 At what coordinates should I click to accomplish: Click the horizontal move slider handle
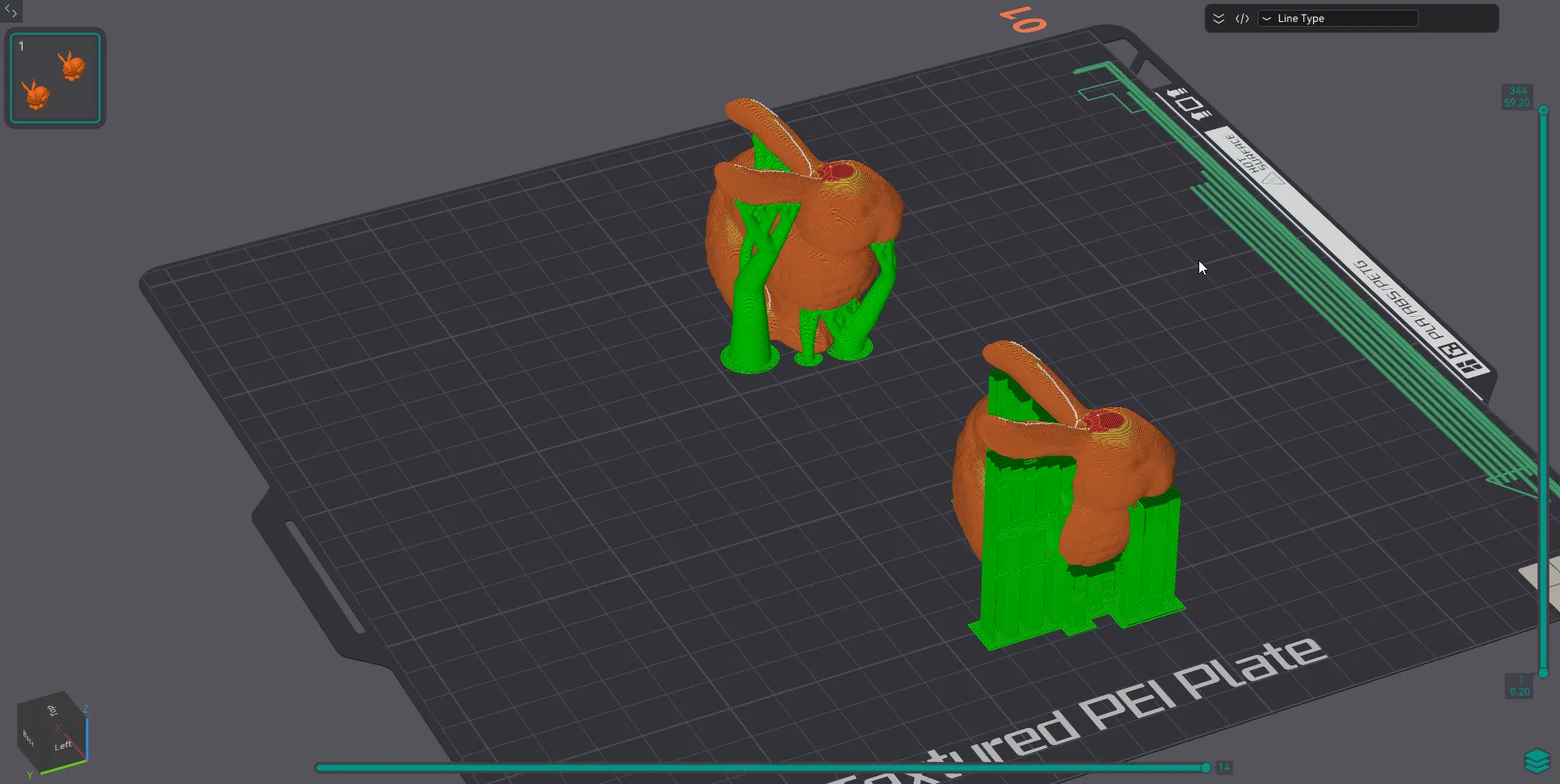(1206, 767)
